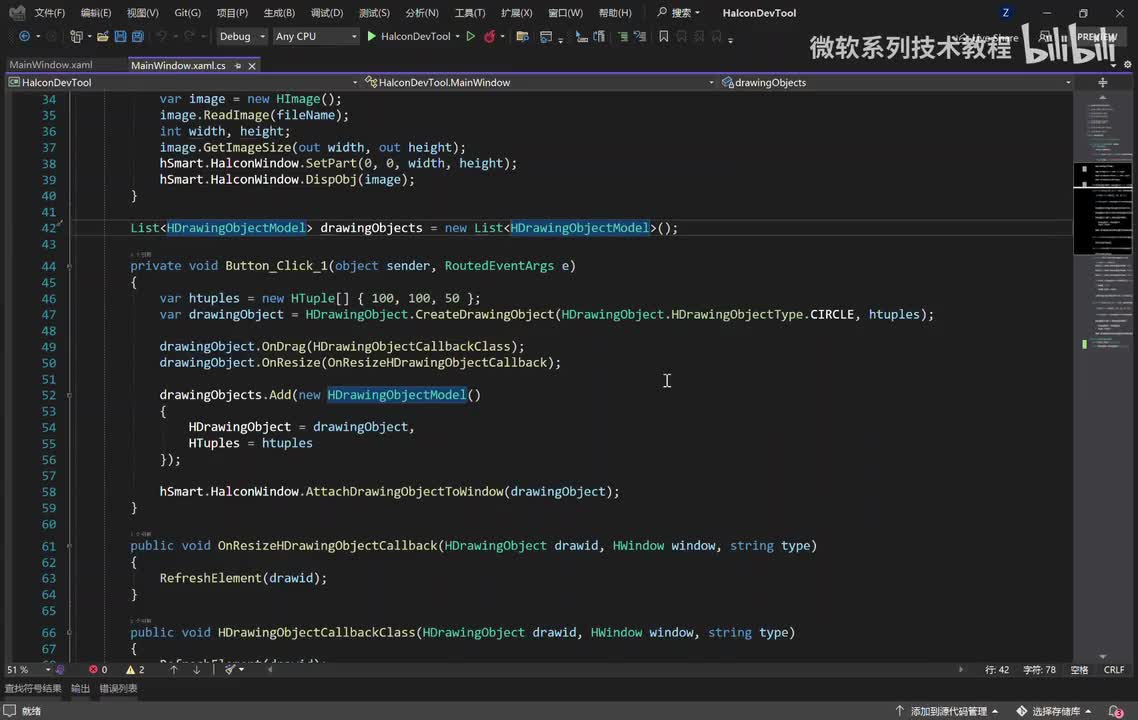Image resolution: width=1138 pixels, height=720 pixels.
Task: Click 选择存储库 in status bar
Action: (x=1055, y=711)
